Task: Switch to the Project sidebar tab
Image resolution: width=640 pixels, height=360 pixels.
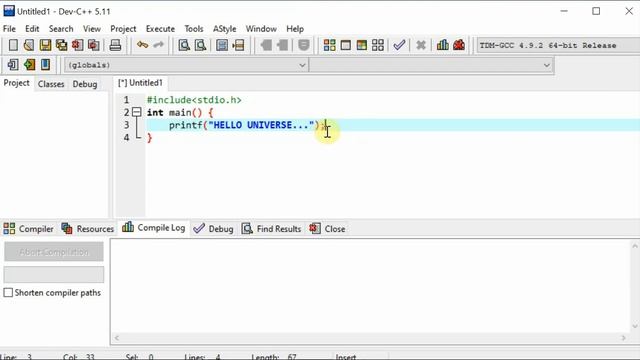Action: pos(16,83)
